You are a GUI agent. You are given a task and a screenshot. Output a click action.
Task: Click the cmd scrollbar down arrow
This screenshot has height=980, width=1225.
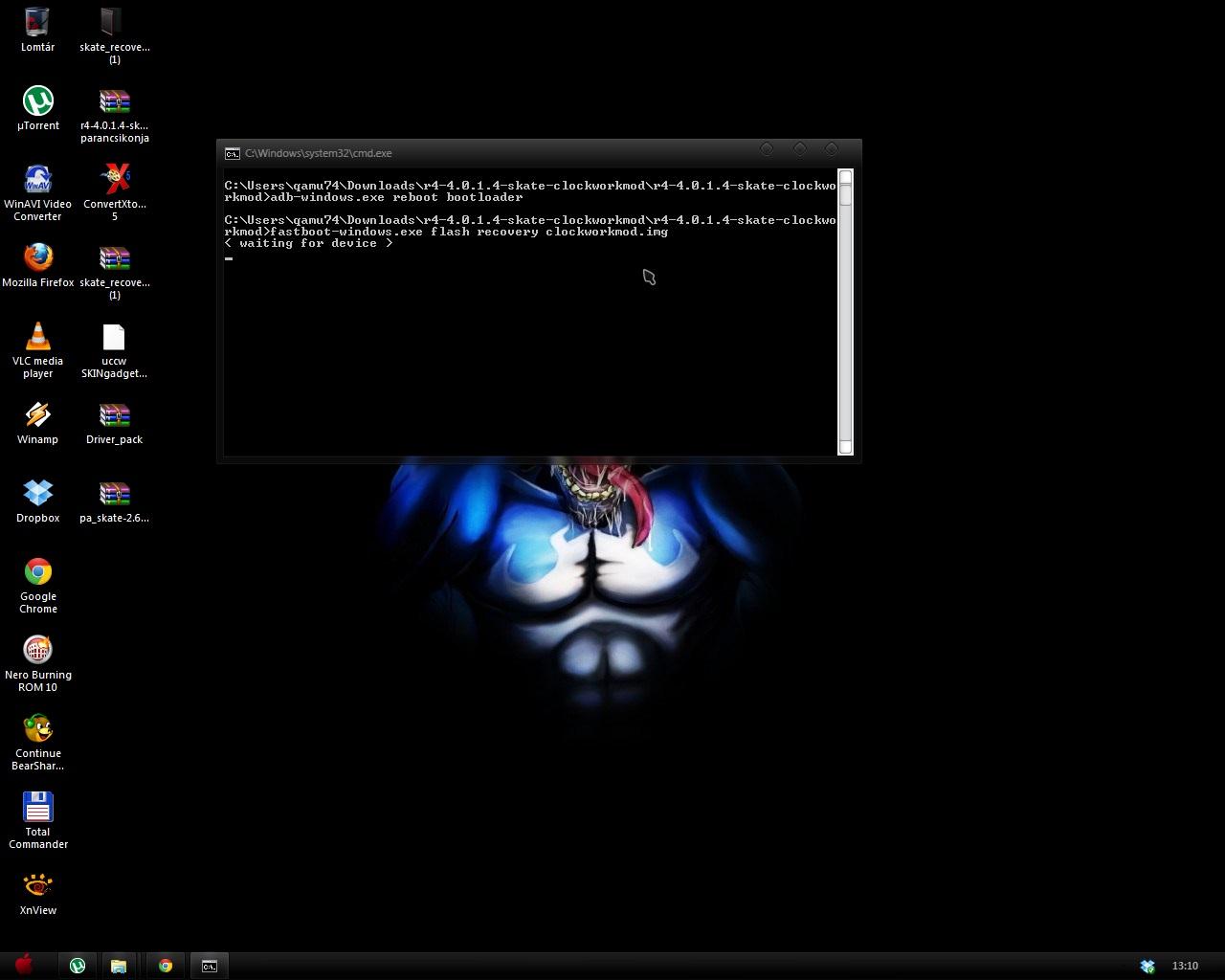tap(845, 447)
